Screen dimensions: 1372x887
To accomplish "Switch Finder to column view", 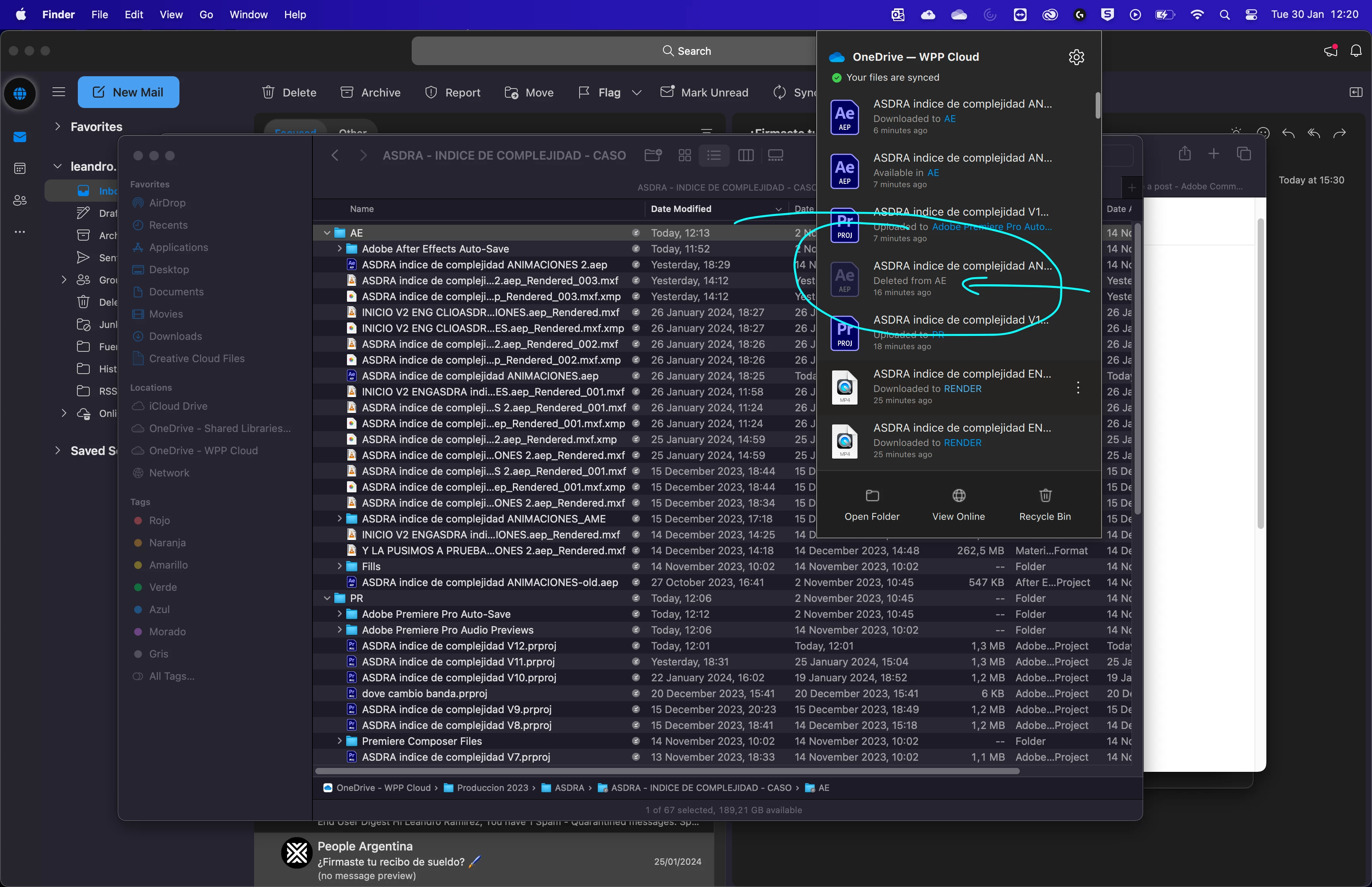I will coord(746,156).
